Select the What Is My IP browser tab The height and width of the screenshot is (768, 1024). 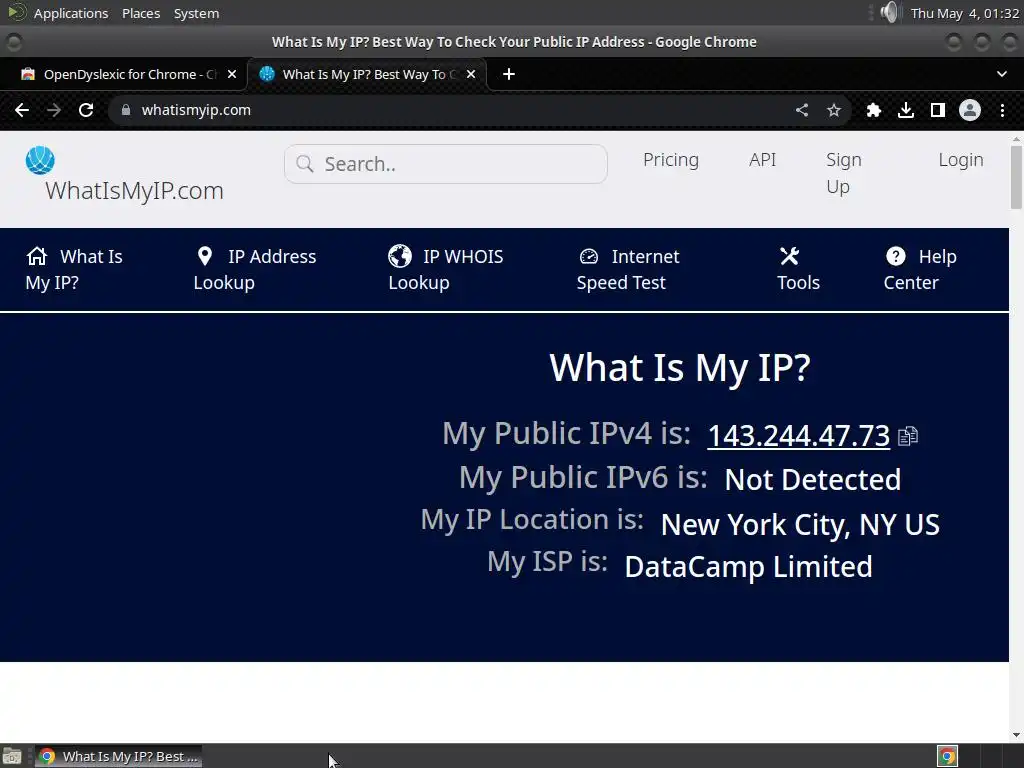367,74
